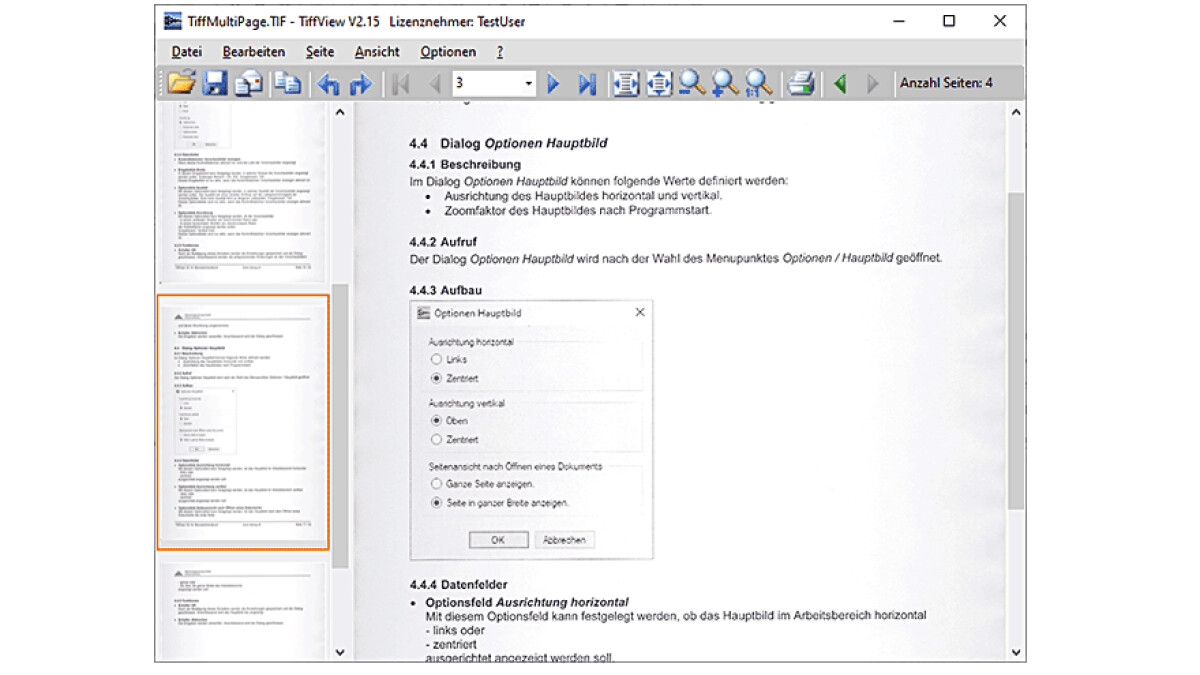The height and width of the screenshot is (675, 1200).
Task: Save the document with the floppy disk icon
Action: (215, 84)
